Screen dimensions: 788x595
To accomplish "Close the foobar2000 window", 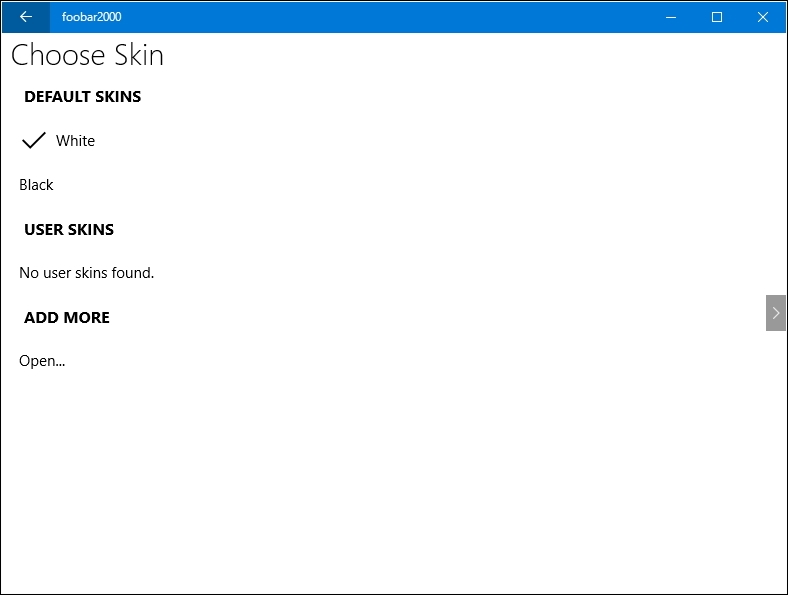I will [x=763, y=17].
